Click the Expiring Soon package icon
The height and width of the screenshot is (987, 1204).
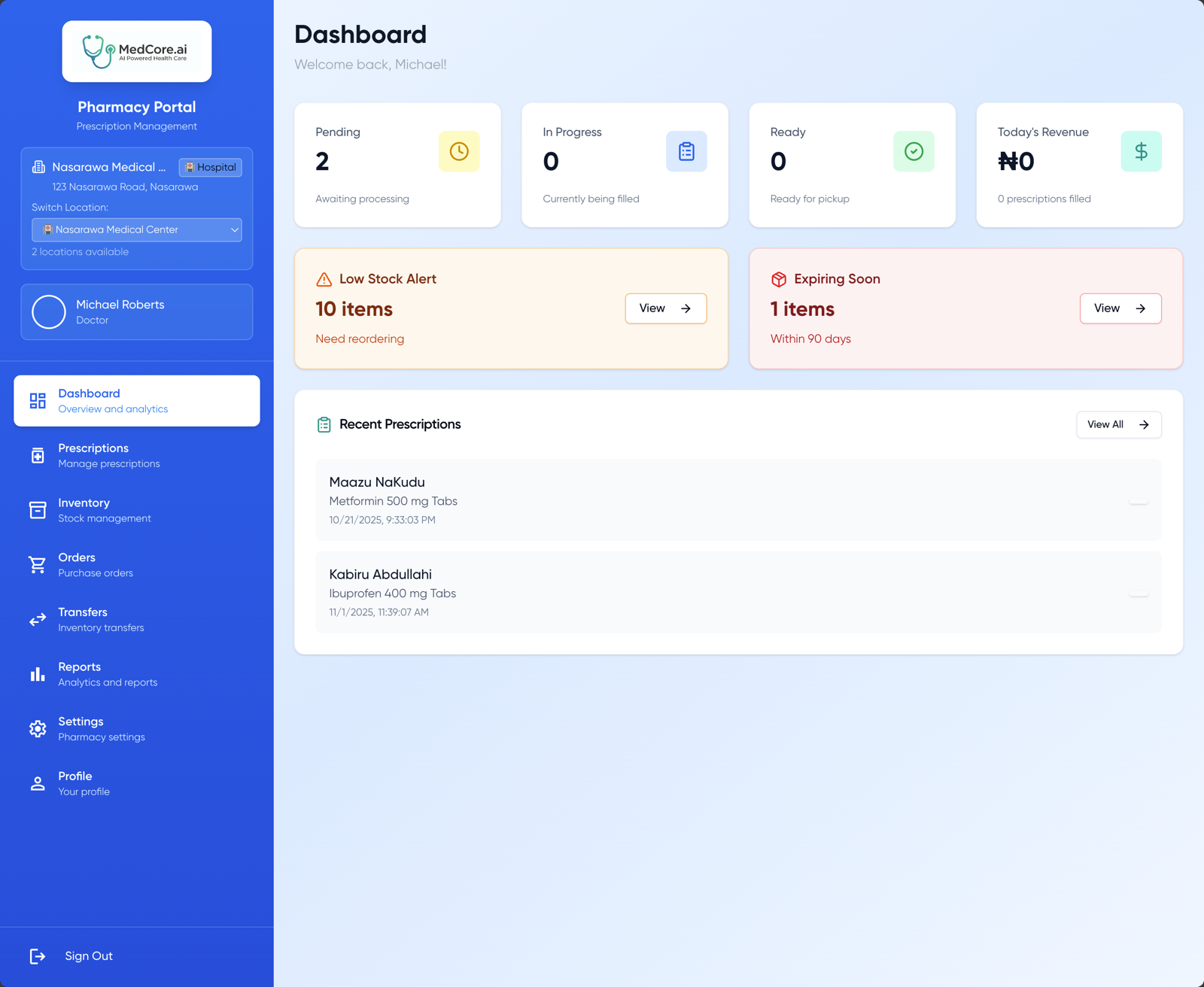point(779,279)
